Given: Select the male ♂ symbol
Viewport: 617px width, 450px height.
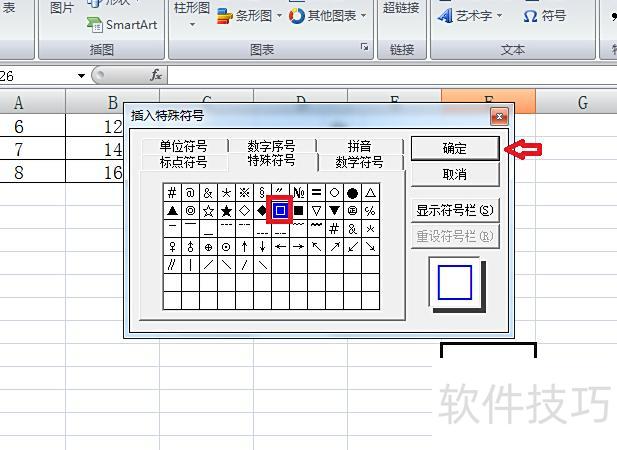Looking at the screenshot, I should (190, 247).
